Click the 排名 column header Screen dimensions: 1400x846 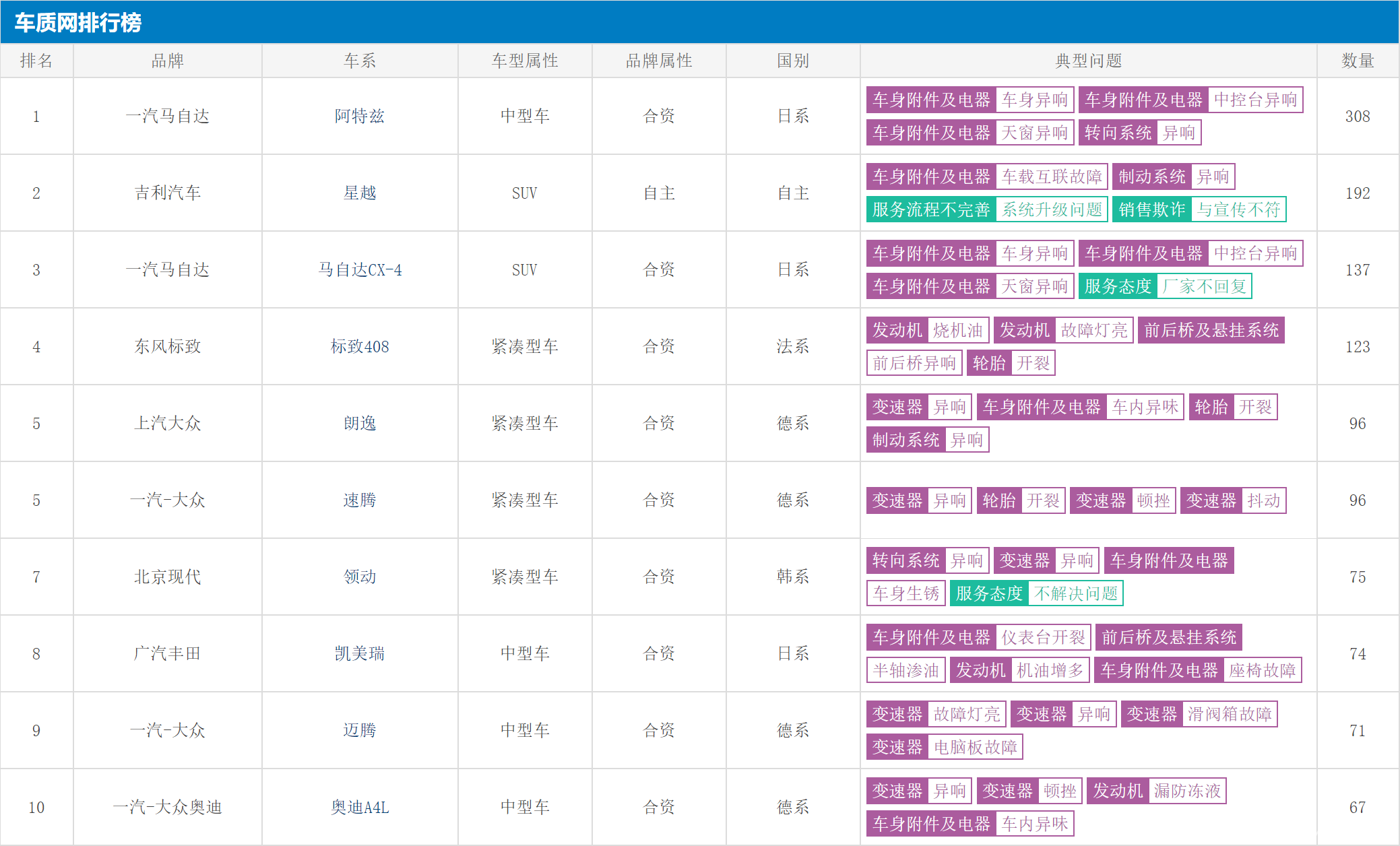click(x=36, y=61)
